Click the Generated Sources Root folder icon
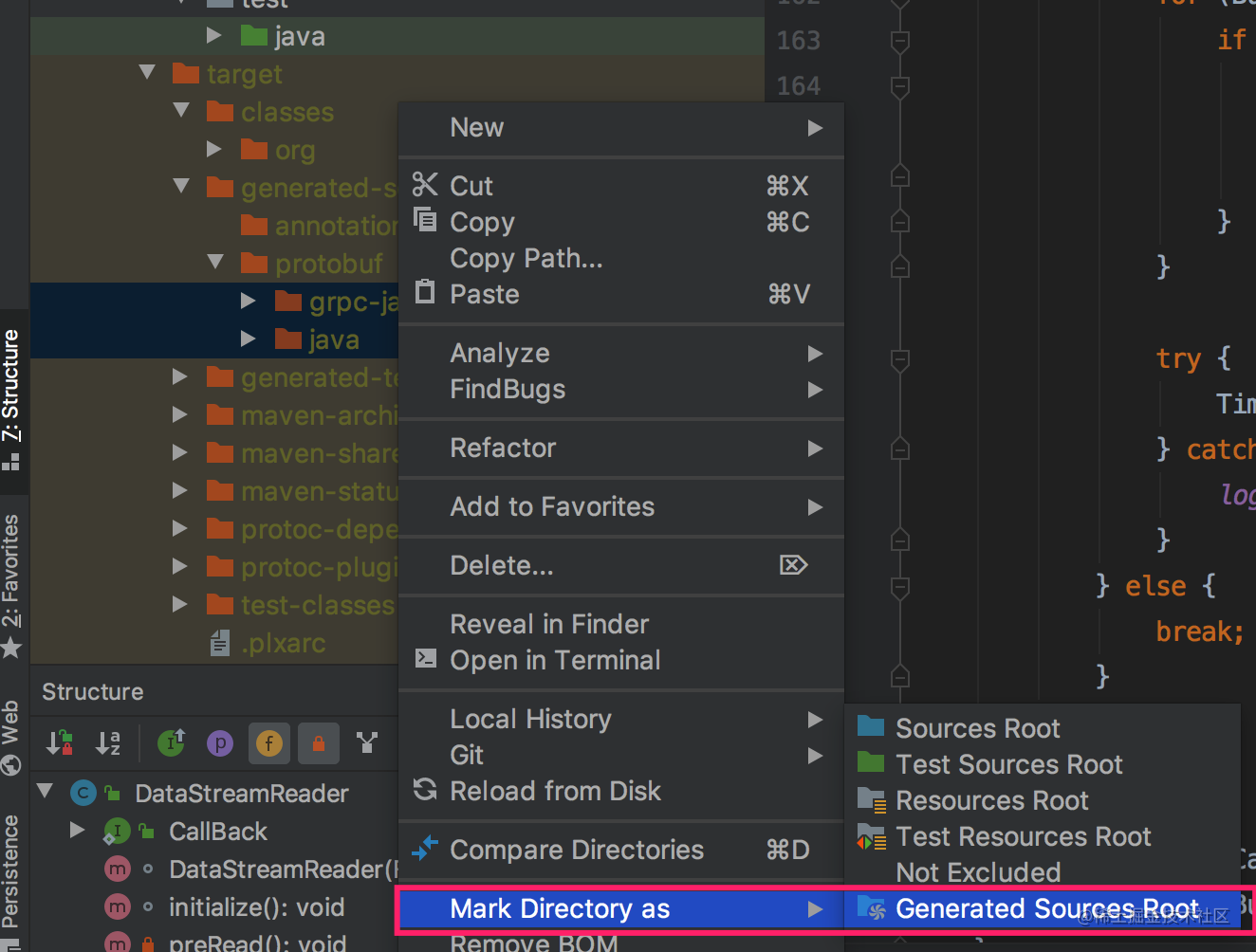Screen dimensions: 1256x952 tap(871, 908)
